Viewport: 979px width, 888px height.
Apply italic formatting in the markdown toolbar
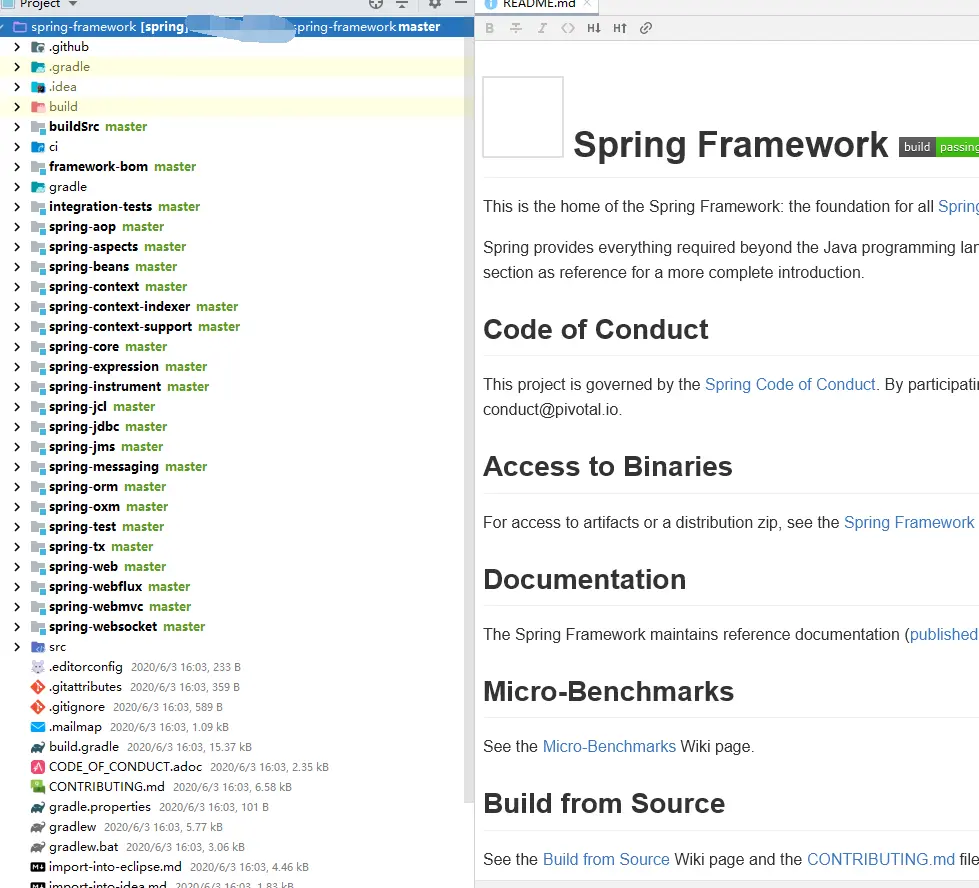542,28
